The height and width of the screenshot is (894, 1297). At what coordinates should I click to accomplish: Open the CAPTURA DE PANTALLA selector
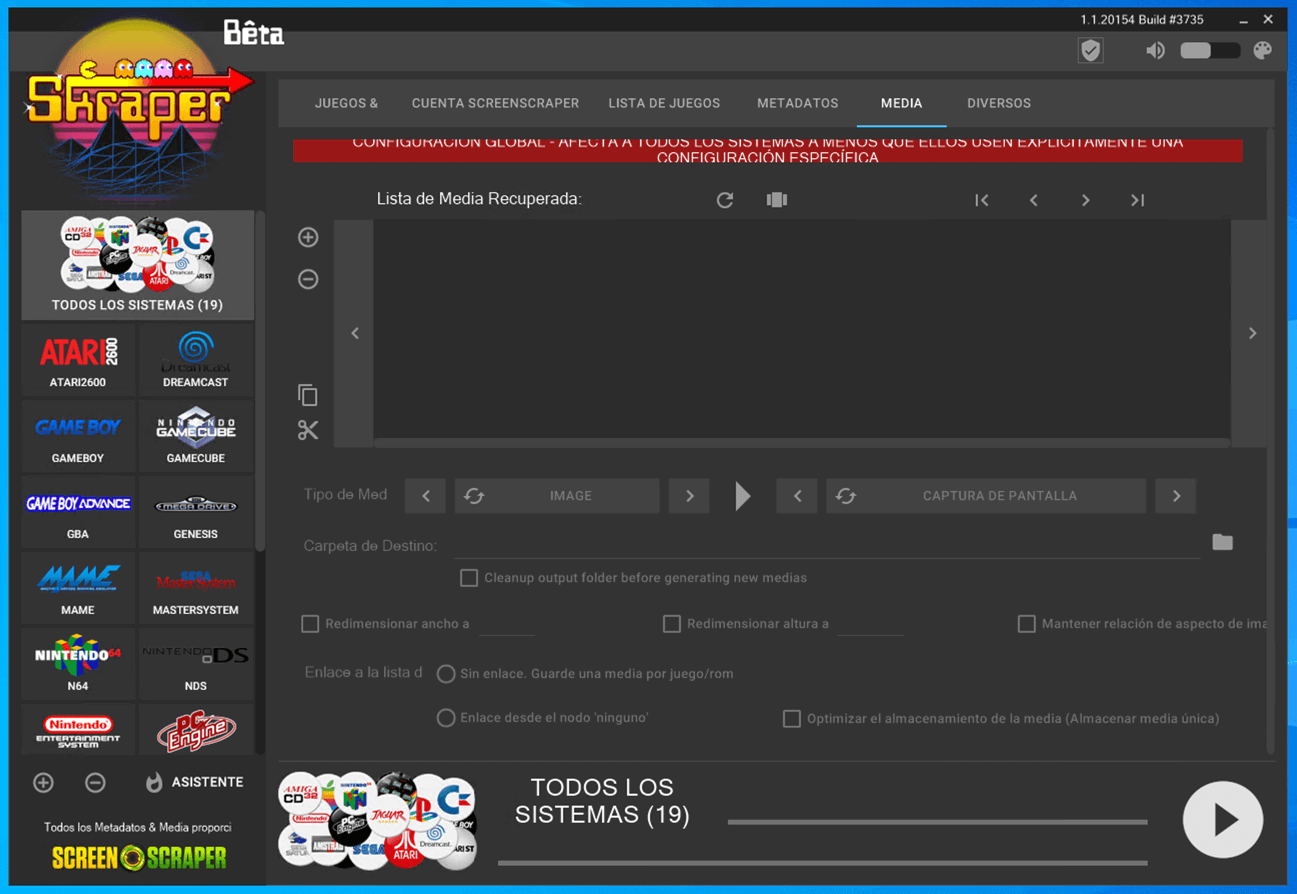click(x=986, y=496)
